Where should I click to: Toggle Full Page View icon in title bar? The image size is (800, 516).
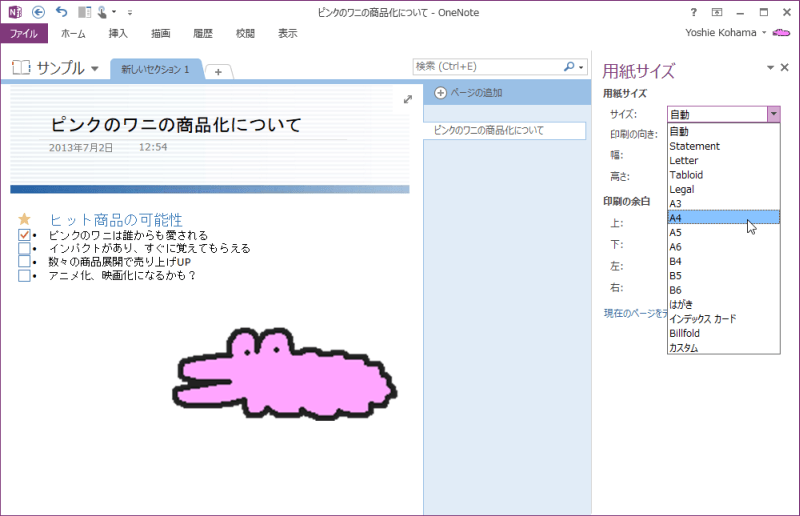pos(717,12)
